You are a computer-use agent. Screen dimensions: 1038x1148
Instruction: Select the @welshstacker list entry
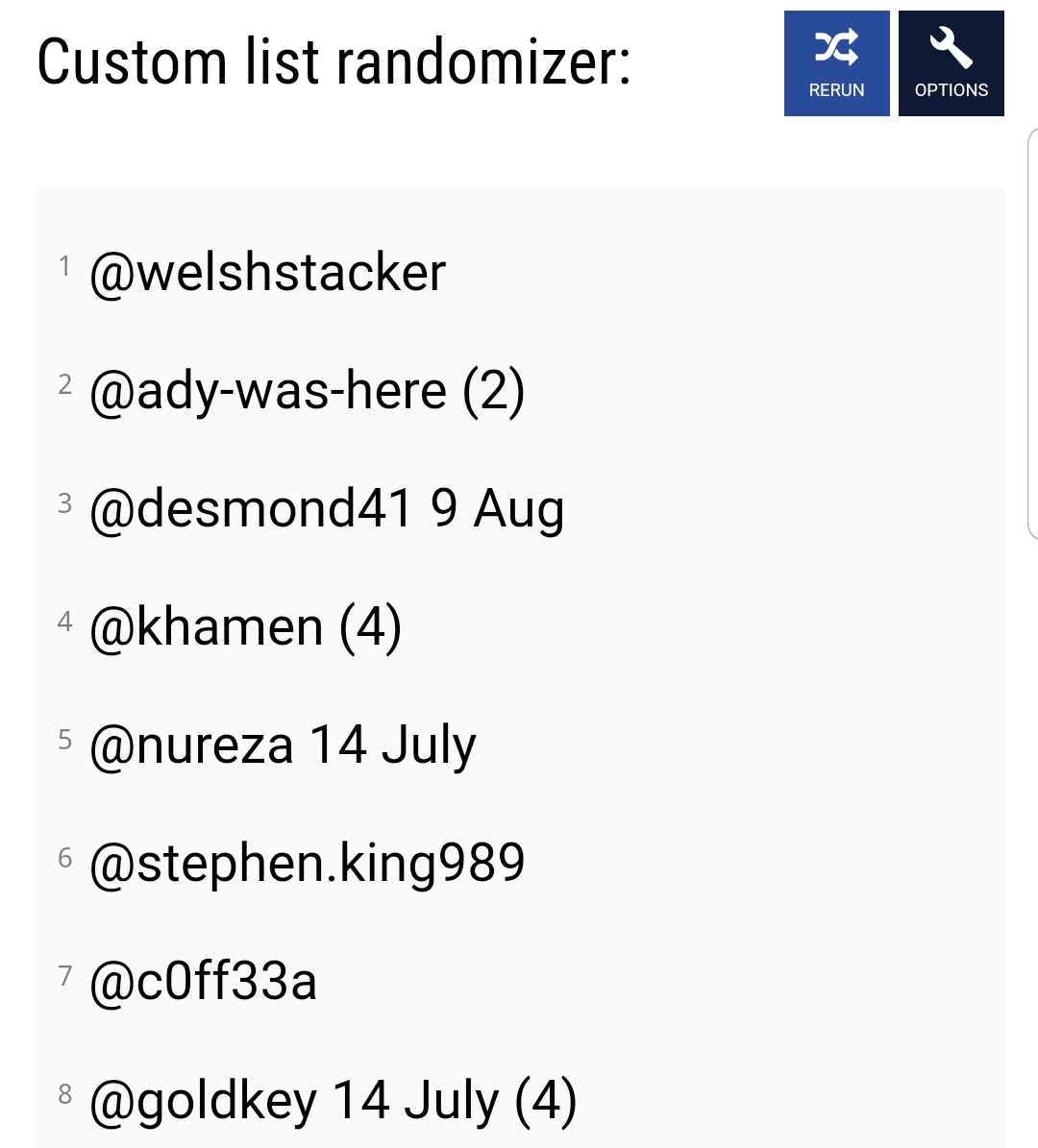pyautogui.click(x=267, y=273)
